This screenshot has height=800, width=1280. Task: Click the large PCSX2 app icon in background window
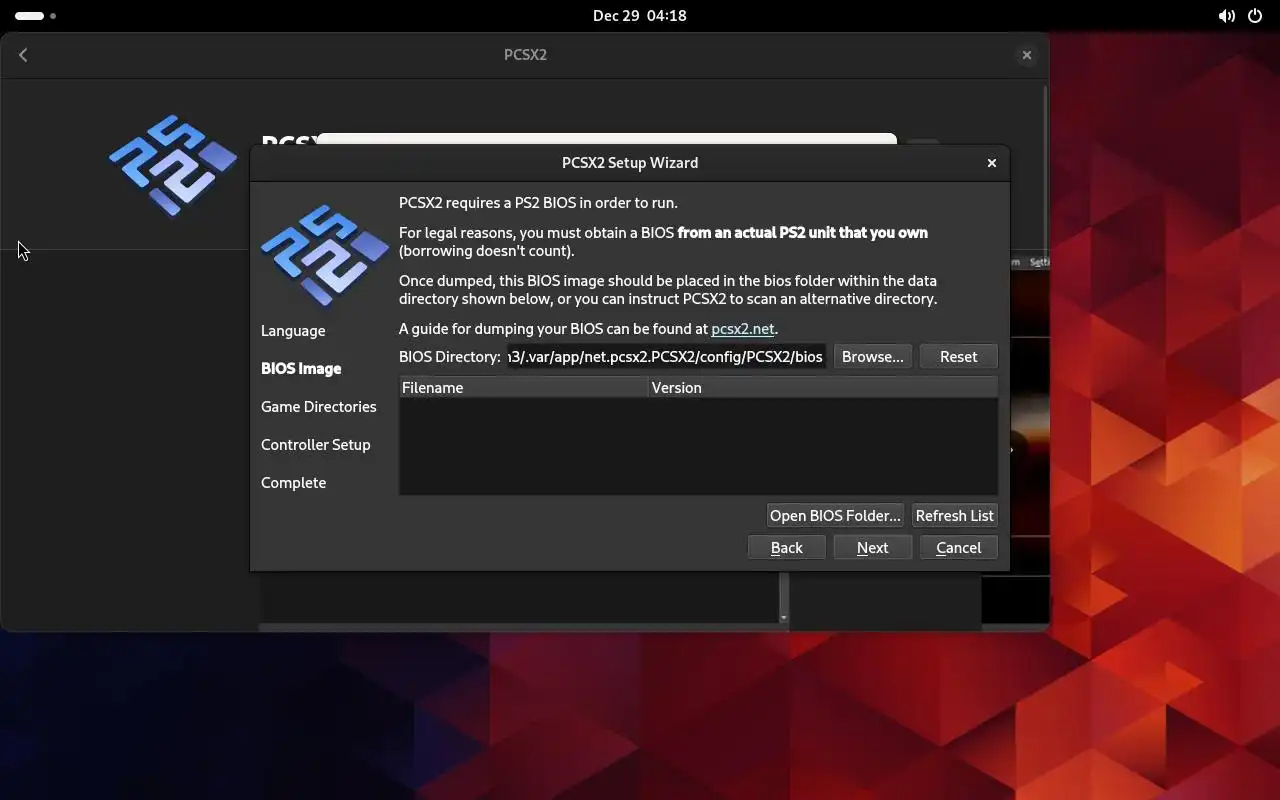click(x=172, y=165)
